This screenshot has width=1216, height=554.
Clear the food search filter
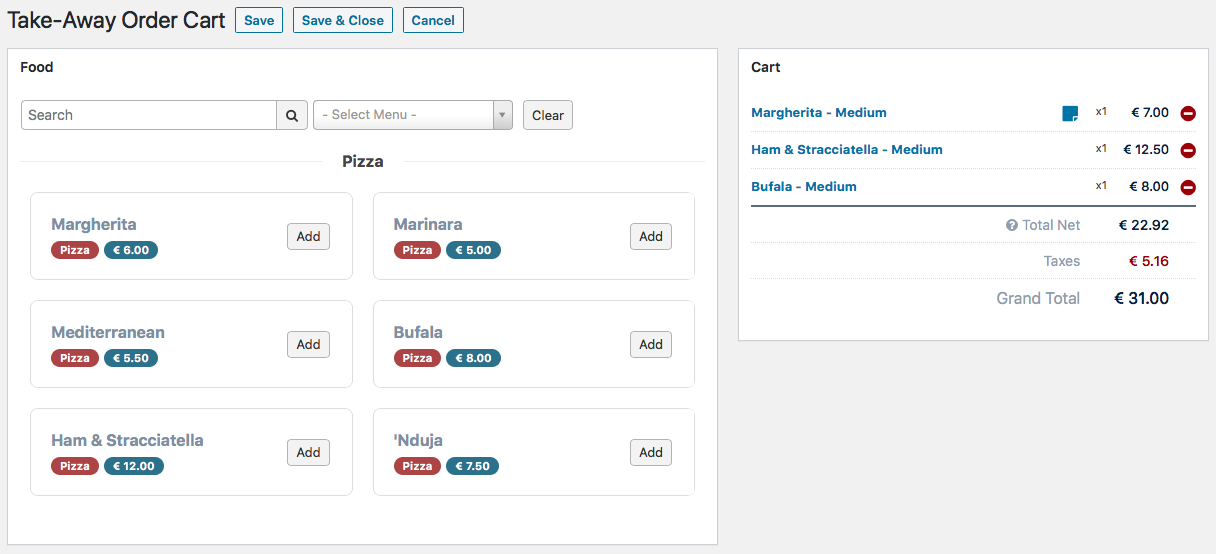click(x=548, y=115)
